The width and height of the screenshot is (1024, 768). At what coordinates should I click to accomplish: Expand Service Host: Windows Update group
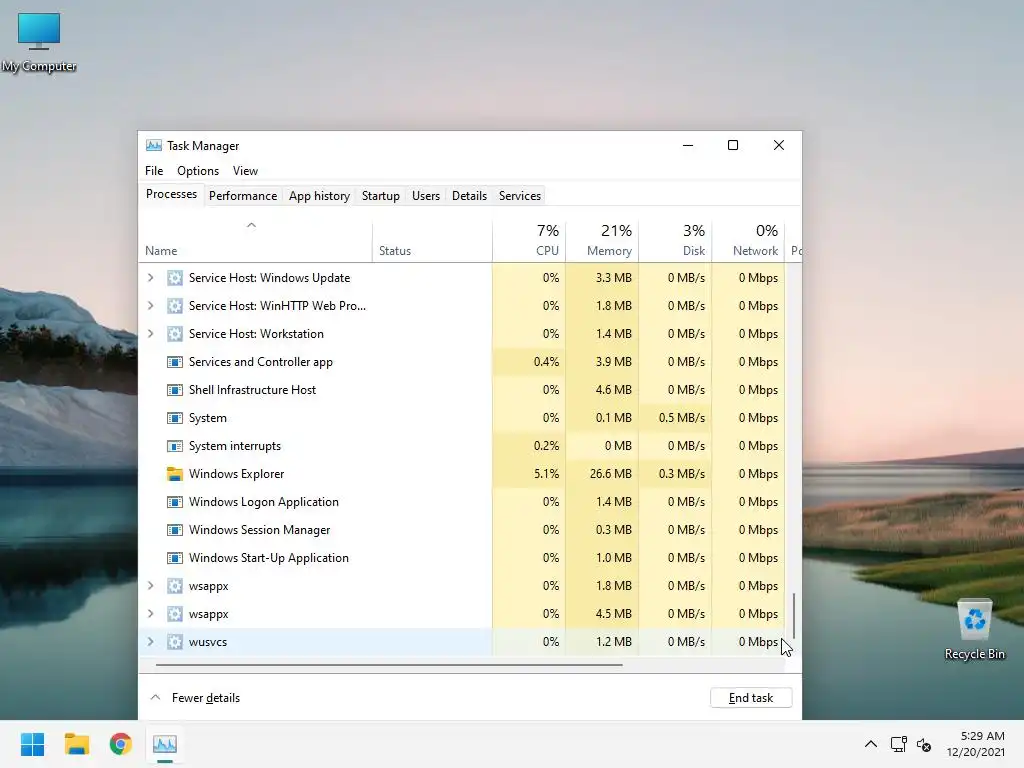pyautogui.click(x=151, y=278)
